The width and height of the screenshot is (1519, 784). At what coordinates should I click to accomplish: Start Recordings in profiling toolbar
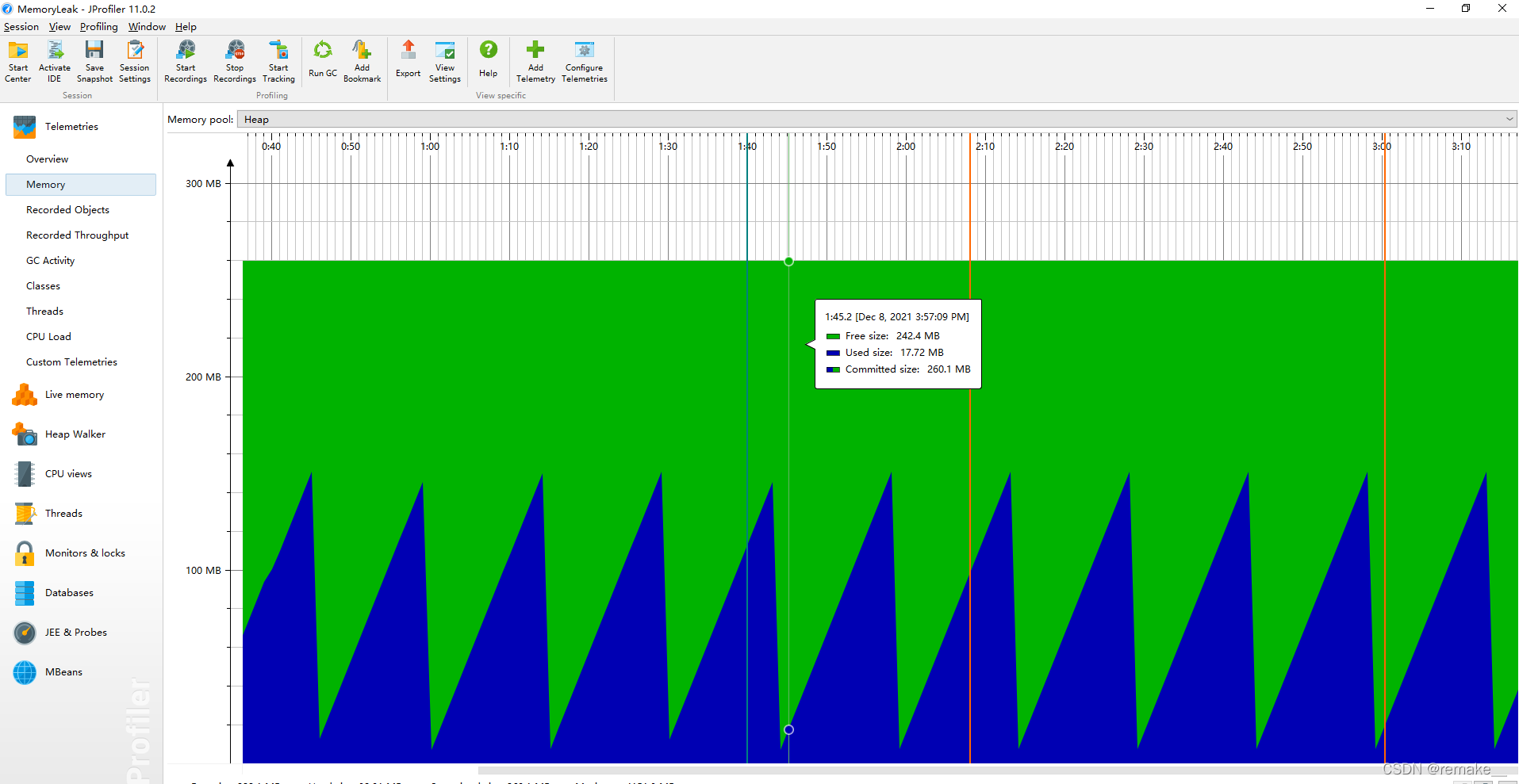tap(186, 61)
